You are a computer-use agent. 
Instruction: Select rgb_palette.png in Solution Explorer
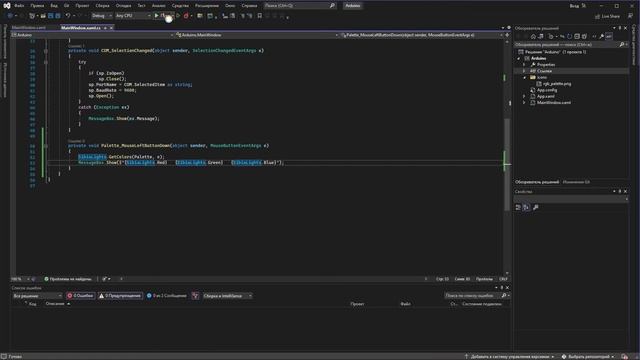click(557, 84)
